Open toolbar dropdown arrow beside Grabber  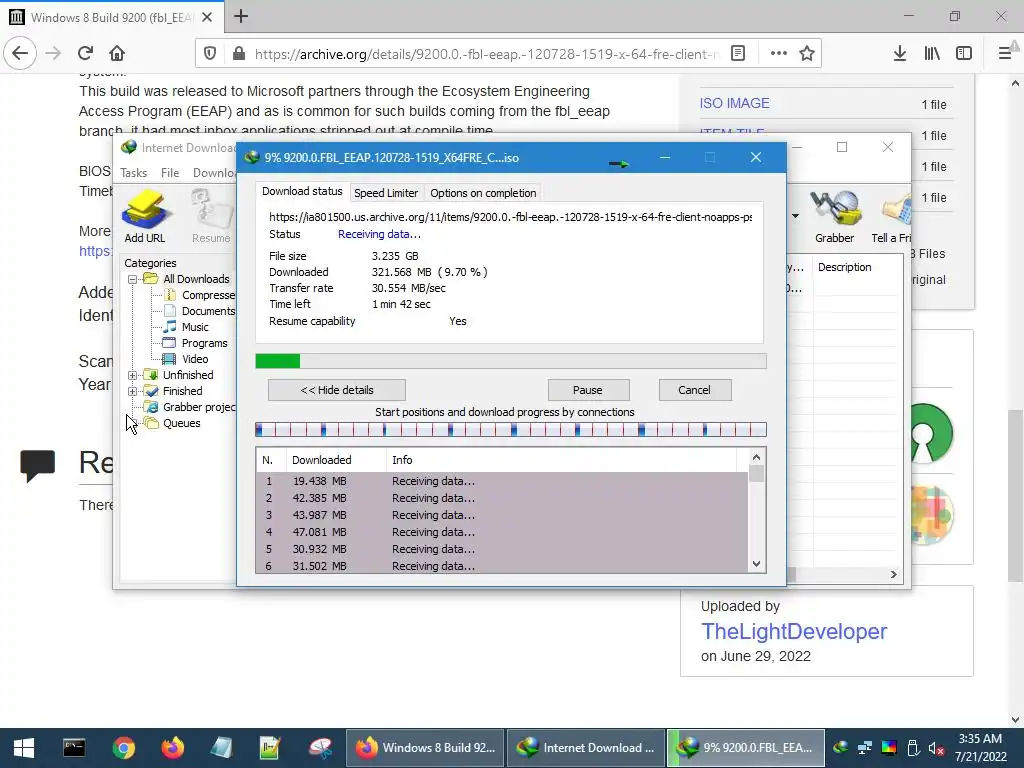795,216
